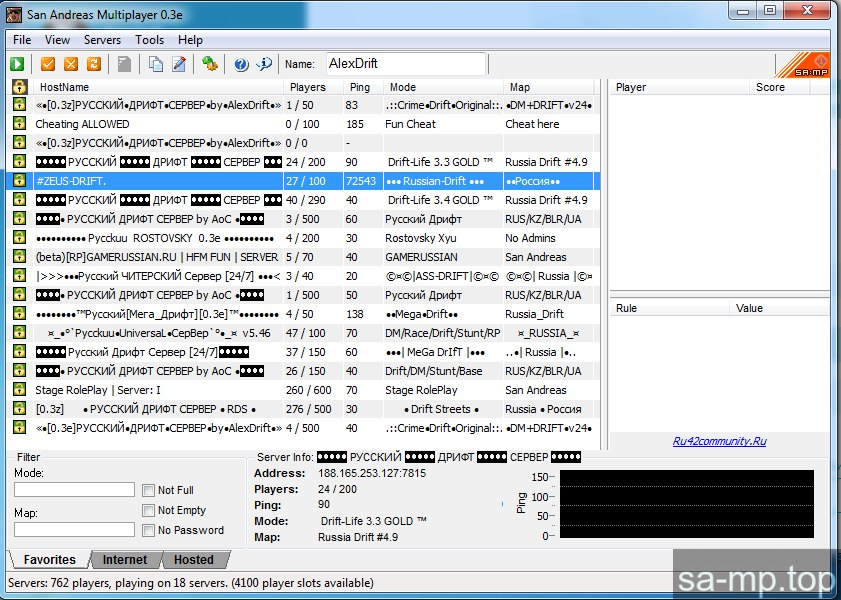The height and width of the screenshot is (600, 841).
Task: Click the lock icon beside Cheating ALLOWED
Action: point(20,123)
